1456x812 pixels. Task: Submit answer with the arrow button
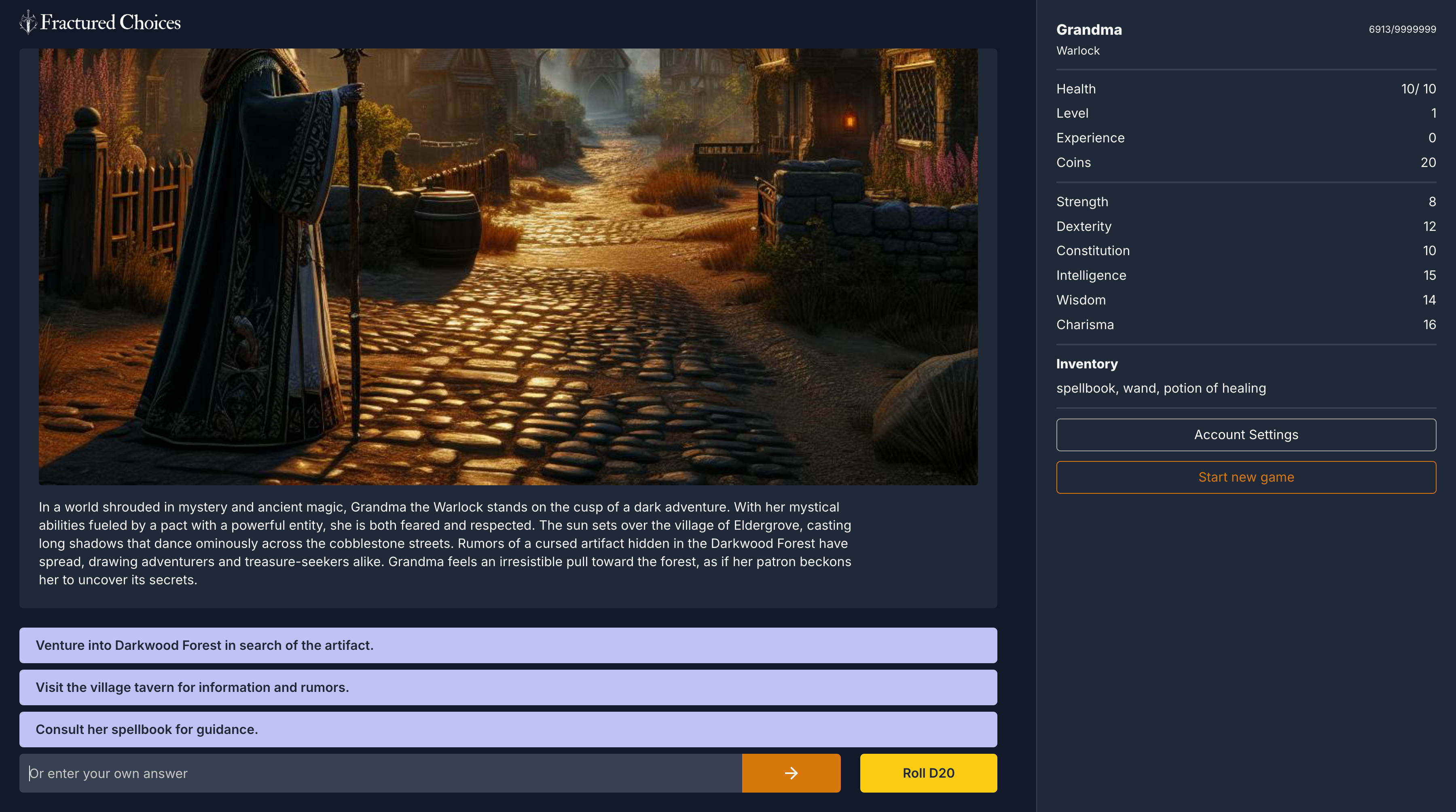pos(791,773)
